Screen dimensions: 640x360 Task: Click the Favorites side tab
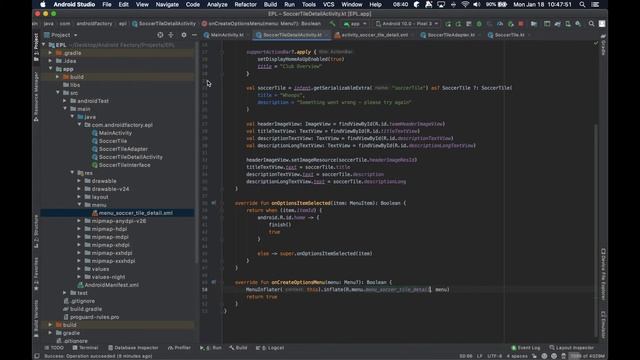click(36, 274)
